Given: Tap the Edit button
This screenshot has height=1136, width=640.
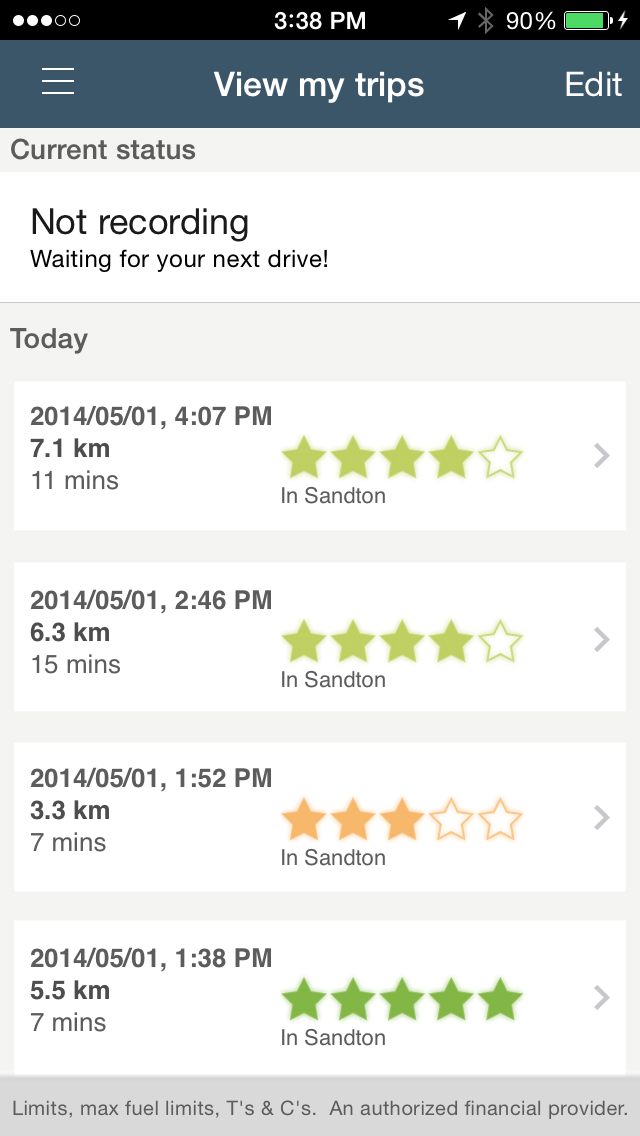Looking at the screenshot, I should [592, 84].
